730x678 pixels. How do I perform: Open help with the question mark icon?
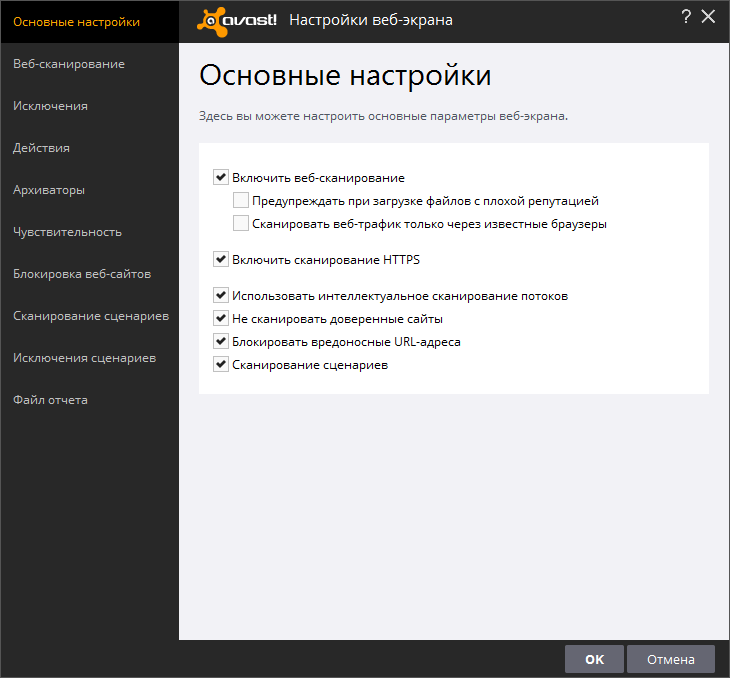pyautogui.click(x=686, y=17)
